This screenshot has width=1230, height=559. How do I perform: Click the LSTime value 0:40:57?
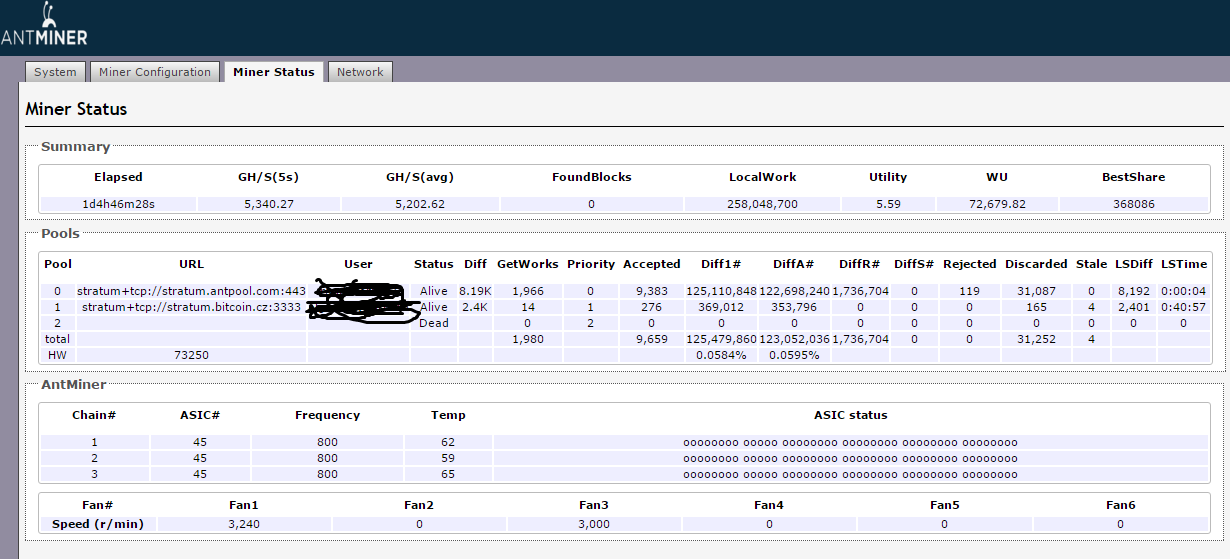(1183, 307)
